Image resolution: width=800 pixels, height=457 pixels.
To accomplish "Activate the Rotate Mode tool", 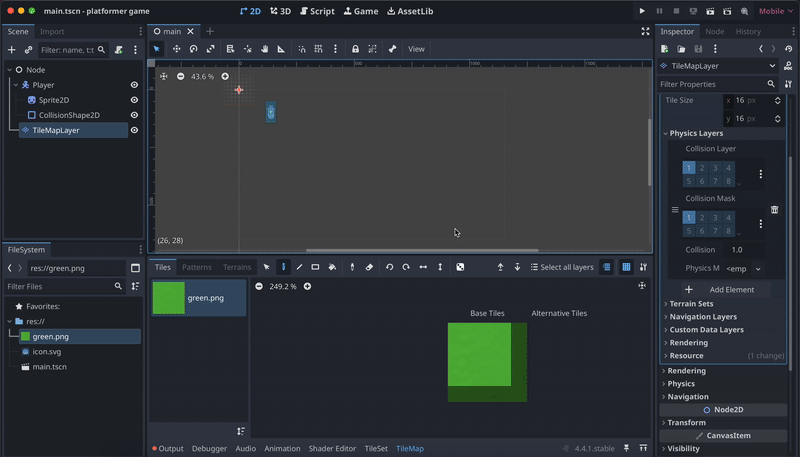I will point(193,49).
